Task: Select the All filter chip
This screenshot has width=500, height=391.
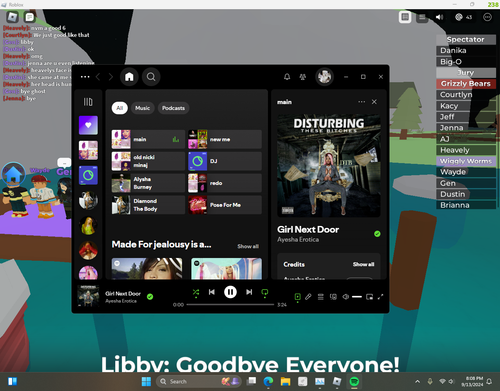Action: 120,108
